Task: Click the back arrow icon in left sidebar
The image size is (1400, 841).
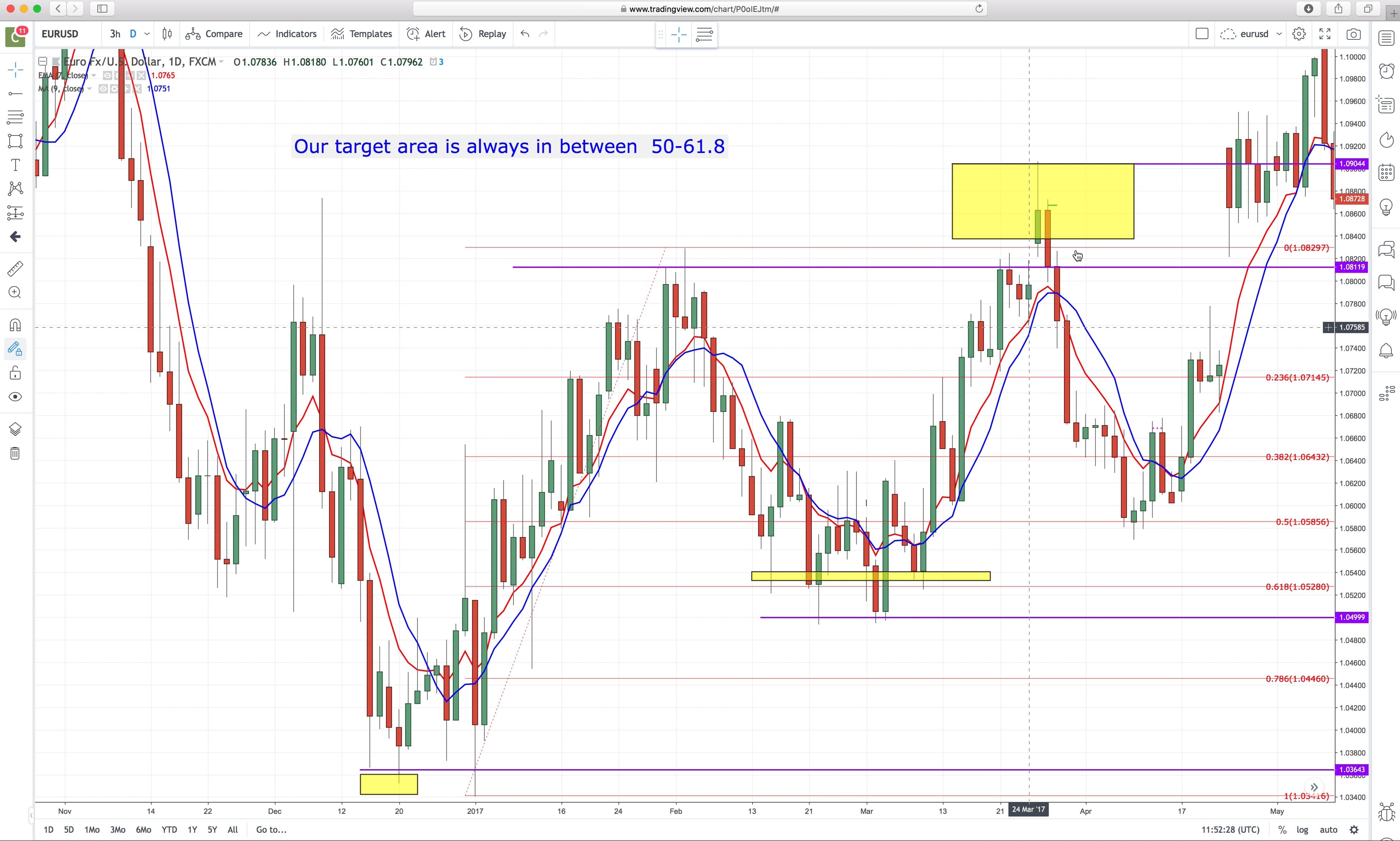Action: [15, 237]
